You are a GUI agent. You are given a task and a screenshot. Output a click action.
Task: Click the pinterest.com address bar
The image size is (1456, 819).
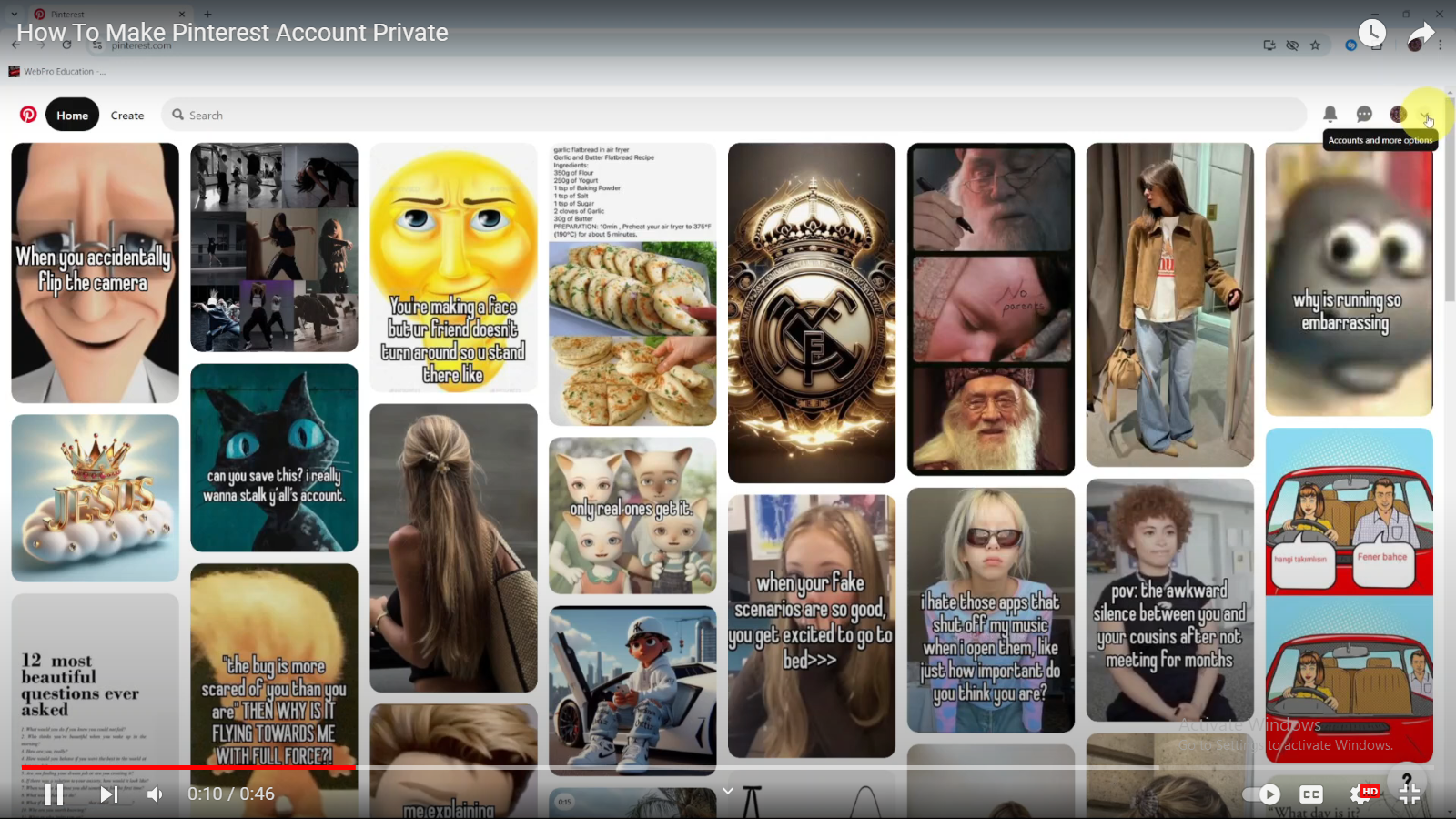[x=141, y=45]
